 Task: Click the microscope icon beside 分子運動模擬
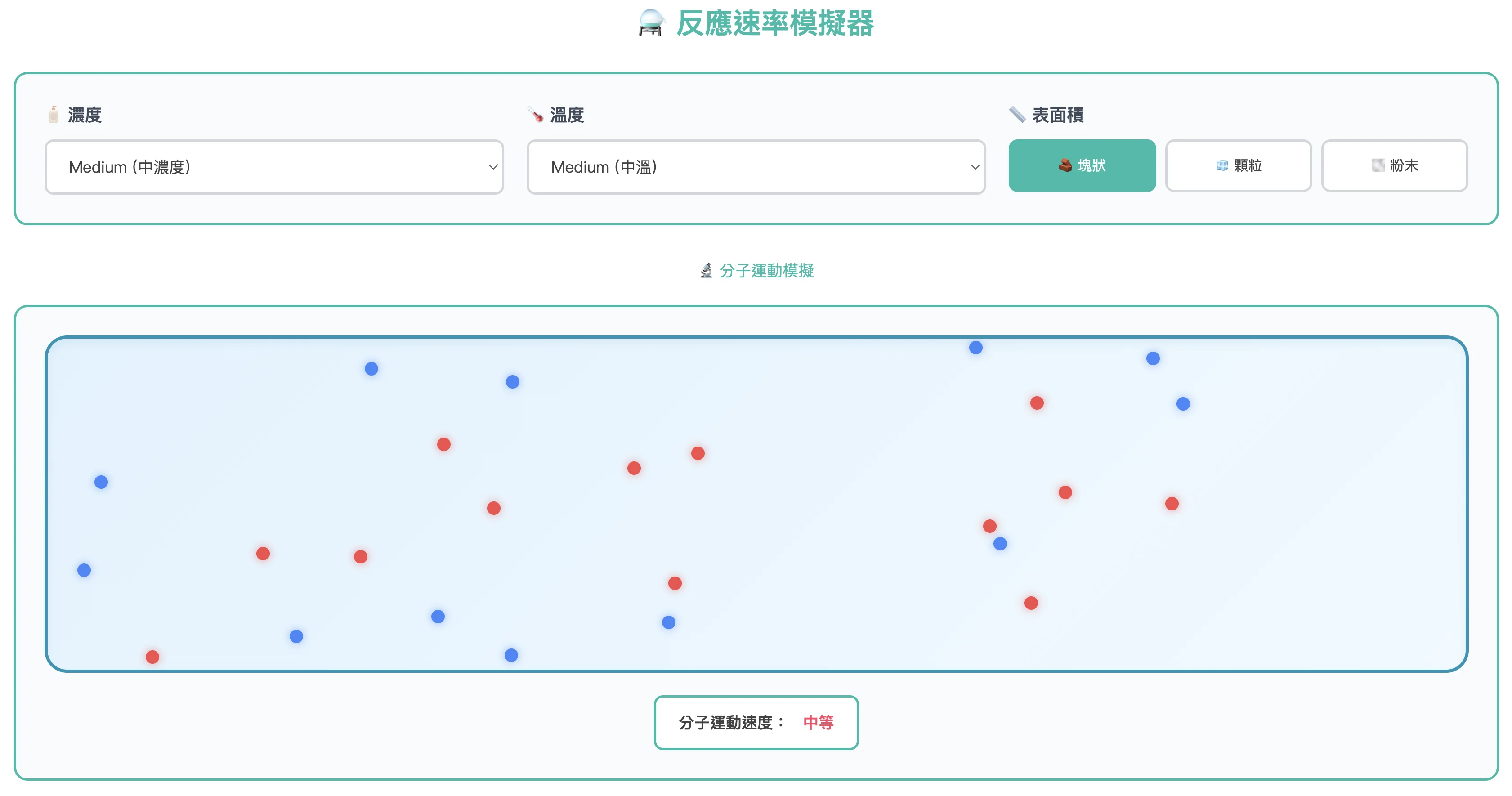pos(706,271)
